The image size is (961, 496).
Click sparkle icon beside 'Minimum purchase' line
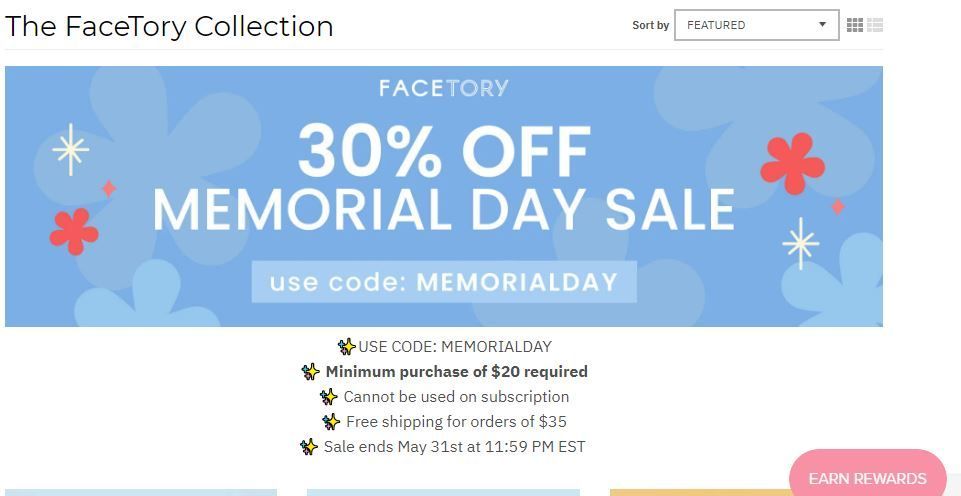311,372
